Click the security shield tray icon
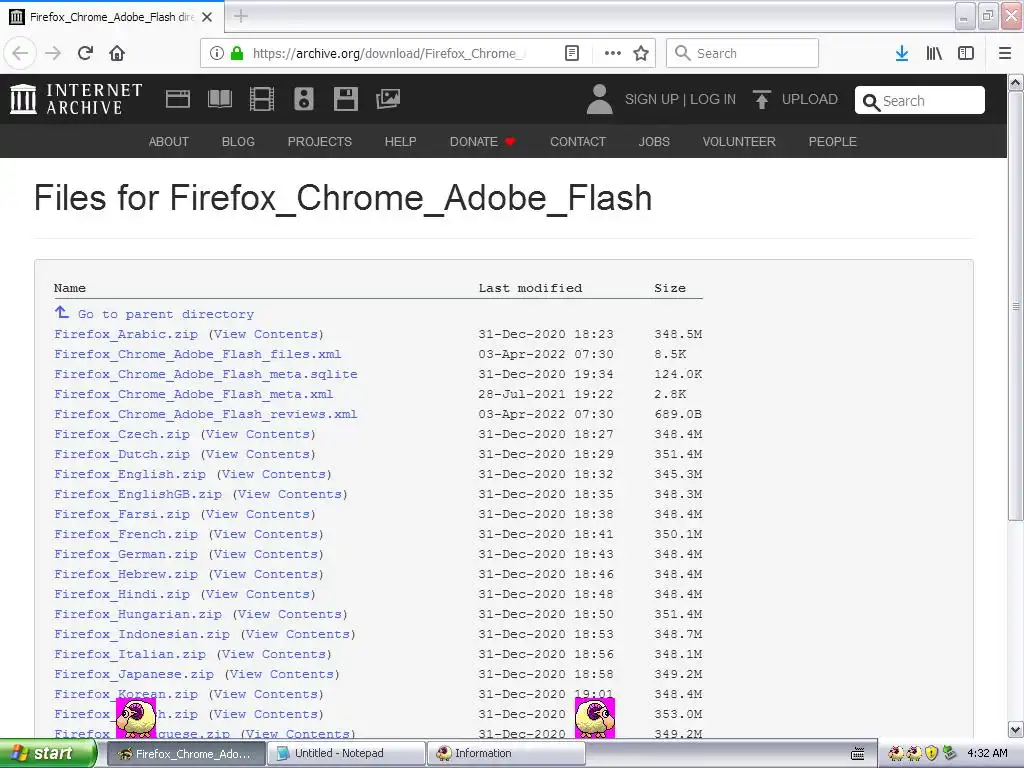The height and width of the screenshot is (768, 1024). pyautogui.click(x=932, y=754)
